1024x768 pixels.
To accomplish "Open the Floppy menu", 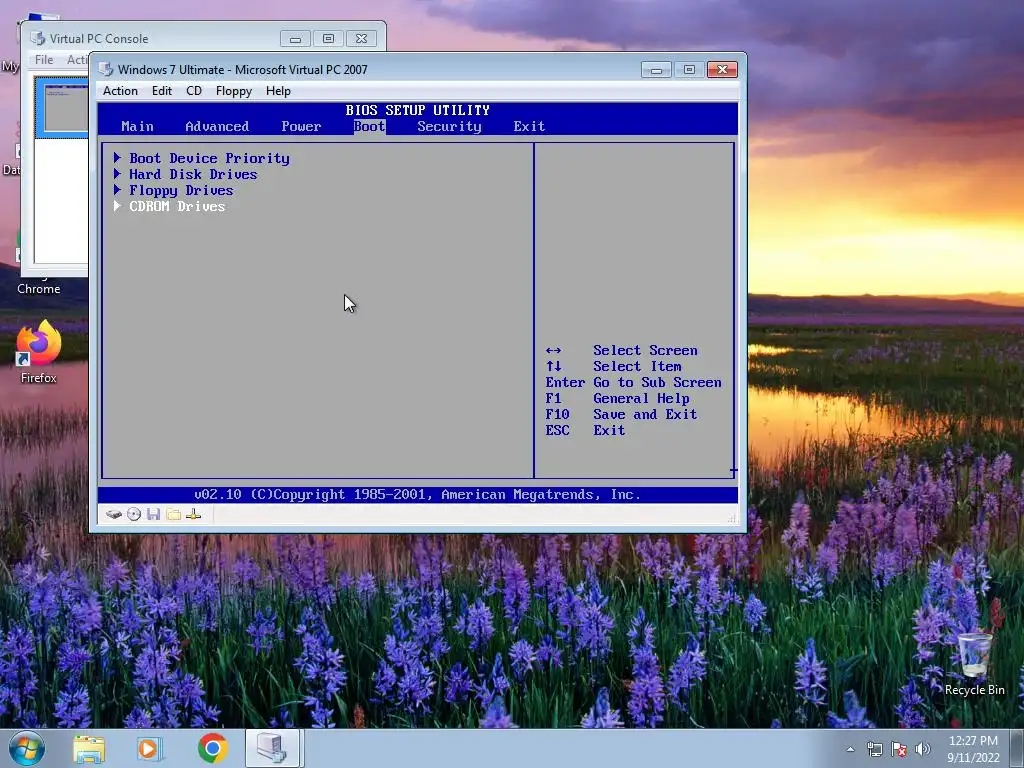I will pos(234,91).
